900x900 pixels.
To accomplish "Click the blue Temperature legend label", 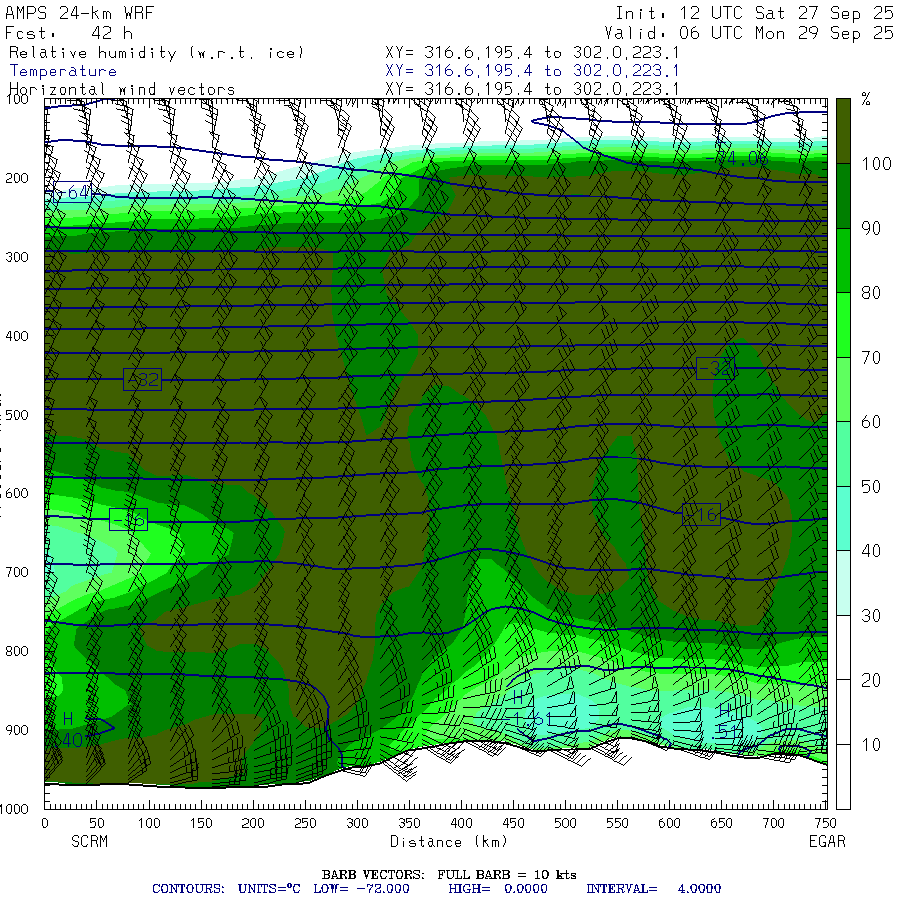I will click(x=63, y=71).
